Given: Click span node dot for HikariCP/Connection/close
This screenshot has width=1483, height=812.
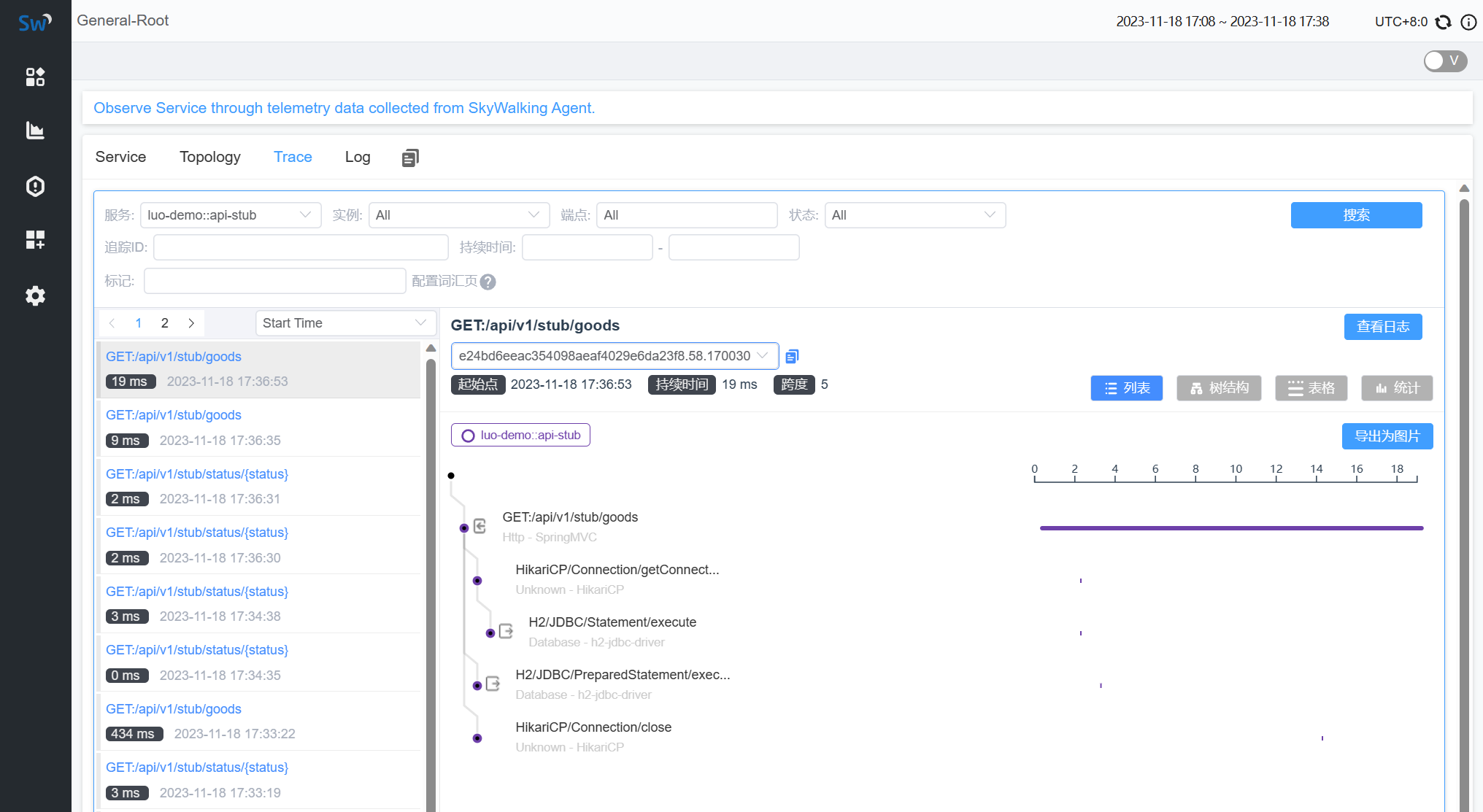Looking at the screenshot, I should 477,738.
